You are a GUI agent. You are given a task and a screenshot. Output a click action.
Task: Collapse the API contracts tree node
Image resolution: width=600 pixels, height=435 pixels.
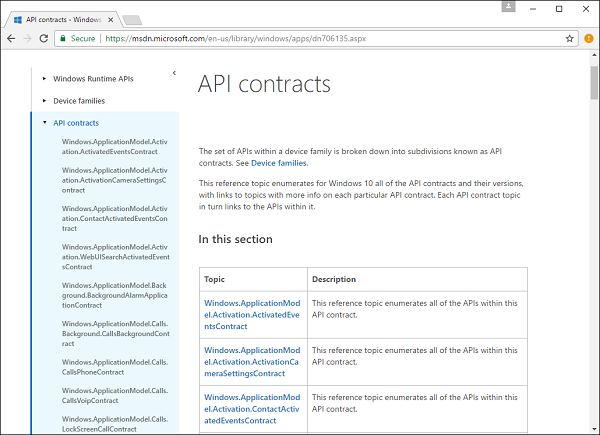point(44,123)
